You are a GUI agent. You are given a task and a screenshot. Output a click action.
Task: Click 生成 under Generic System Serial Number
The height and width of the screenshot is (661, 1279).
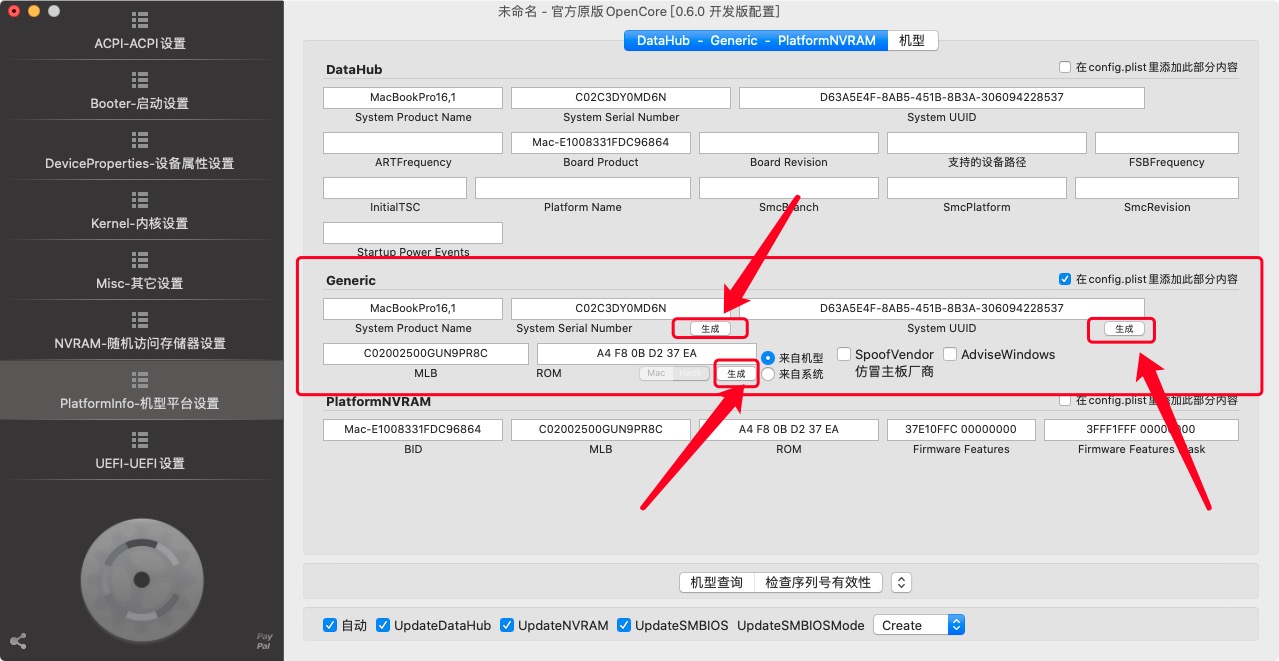pyautogui.click(x=710, y=328)
